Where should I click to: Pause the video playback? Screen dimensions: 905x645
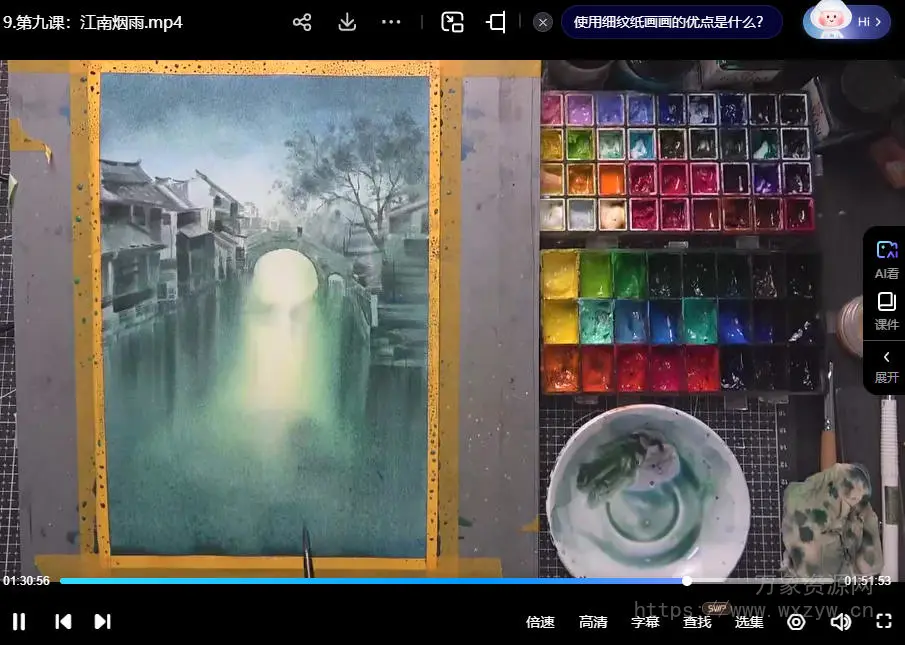point(19,621)
